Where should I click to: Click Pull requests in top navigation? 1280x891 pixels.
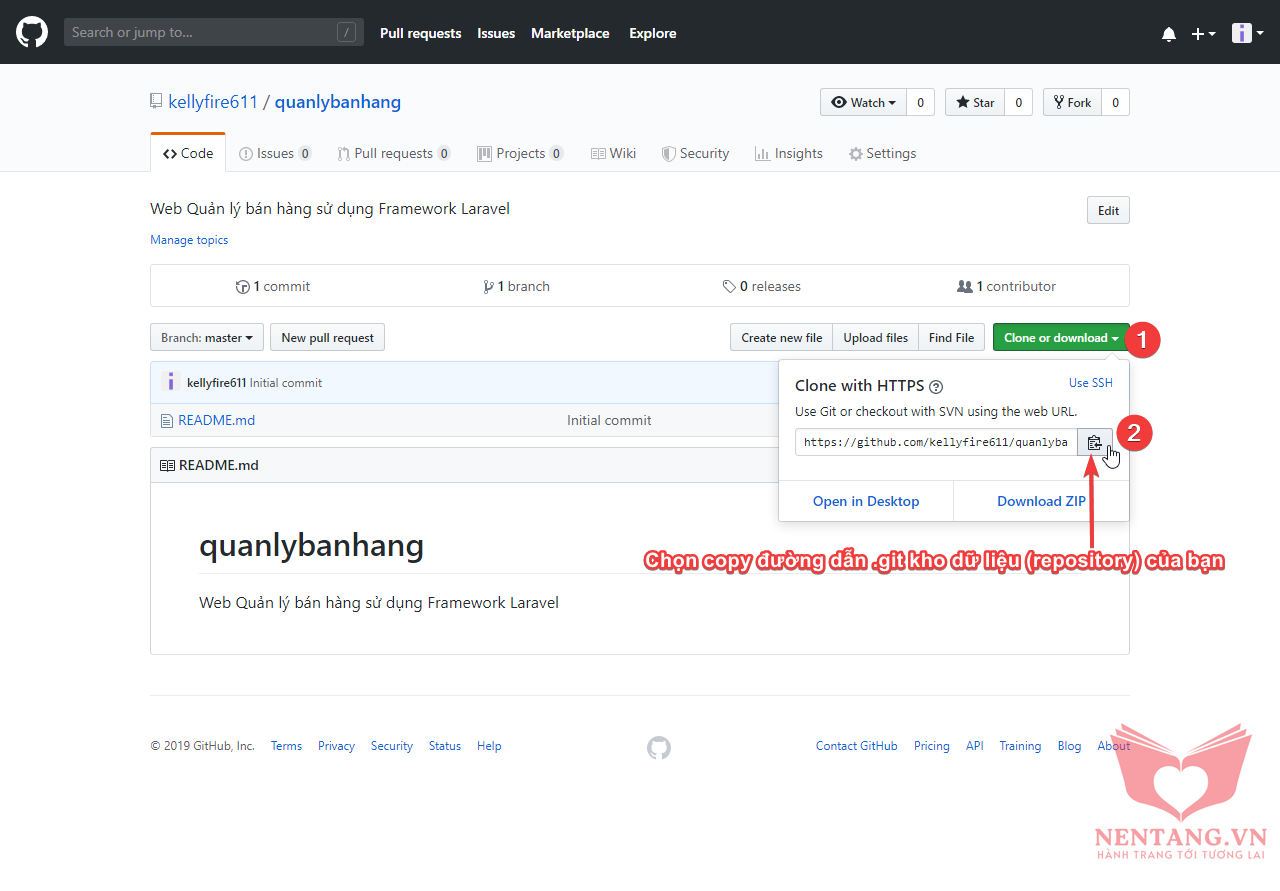pos(420,33)
